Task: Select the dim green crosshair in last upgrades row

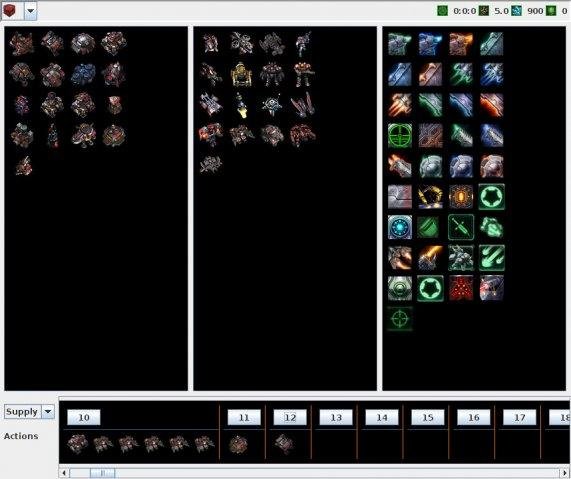Action: (x=399, y=319)
